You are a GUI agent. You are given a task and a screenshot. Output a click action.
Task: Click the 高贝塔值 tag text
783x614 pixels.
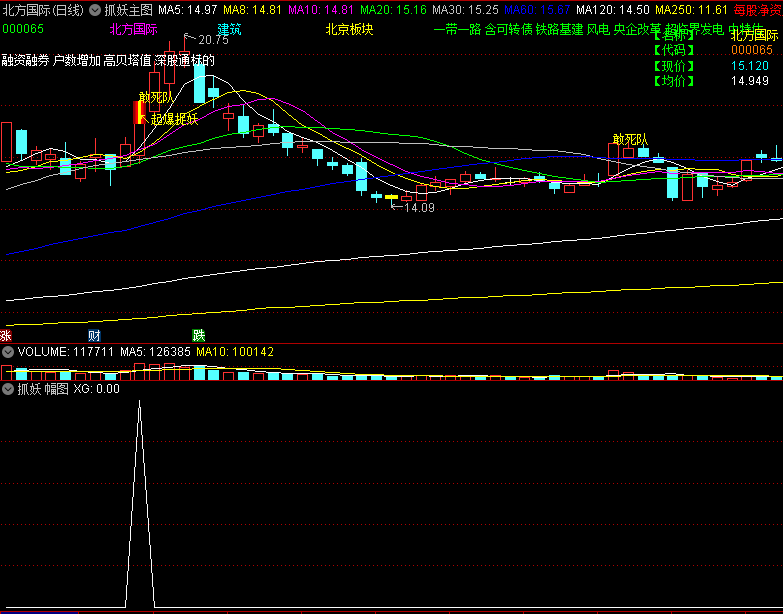coord(127,60)
